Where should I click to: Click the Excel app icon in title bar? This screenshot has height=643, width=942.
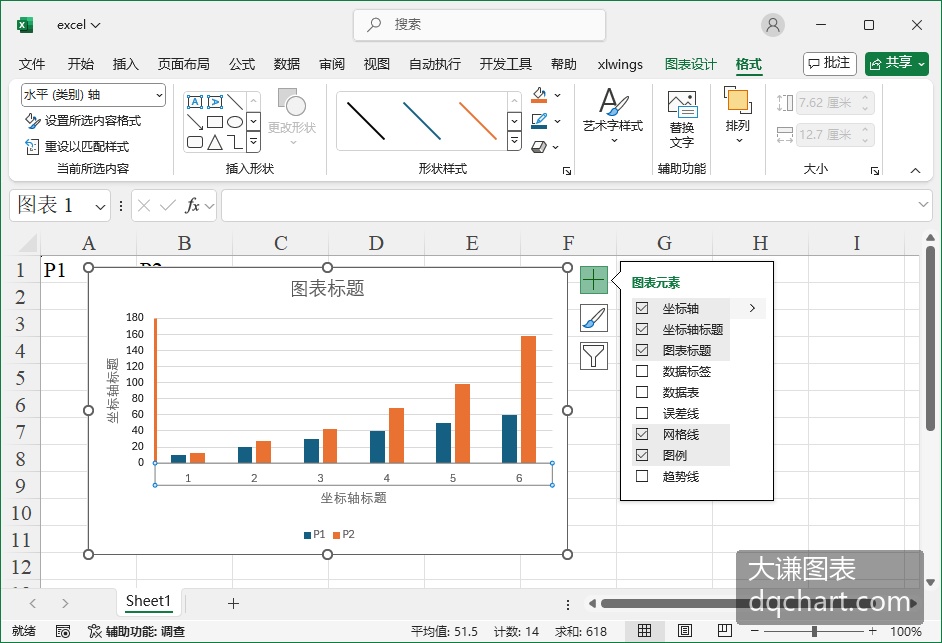point(25,25)
